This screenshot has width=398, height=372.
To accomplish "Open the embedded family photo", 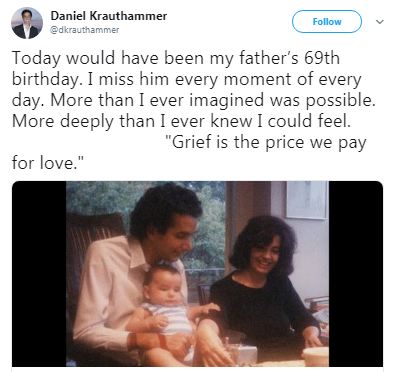I will tap(197, 274).
